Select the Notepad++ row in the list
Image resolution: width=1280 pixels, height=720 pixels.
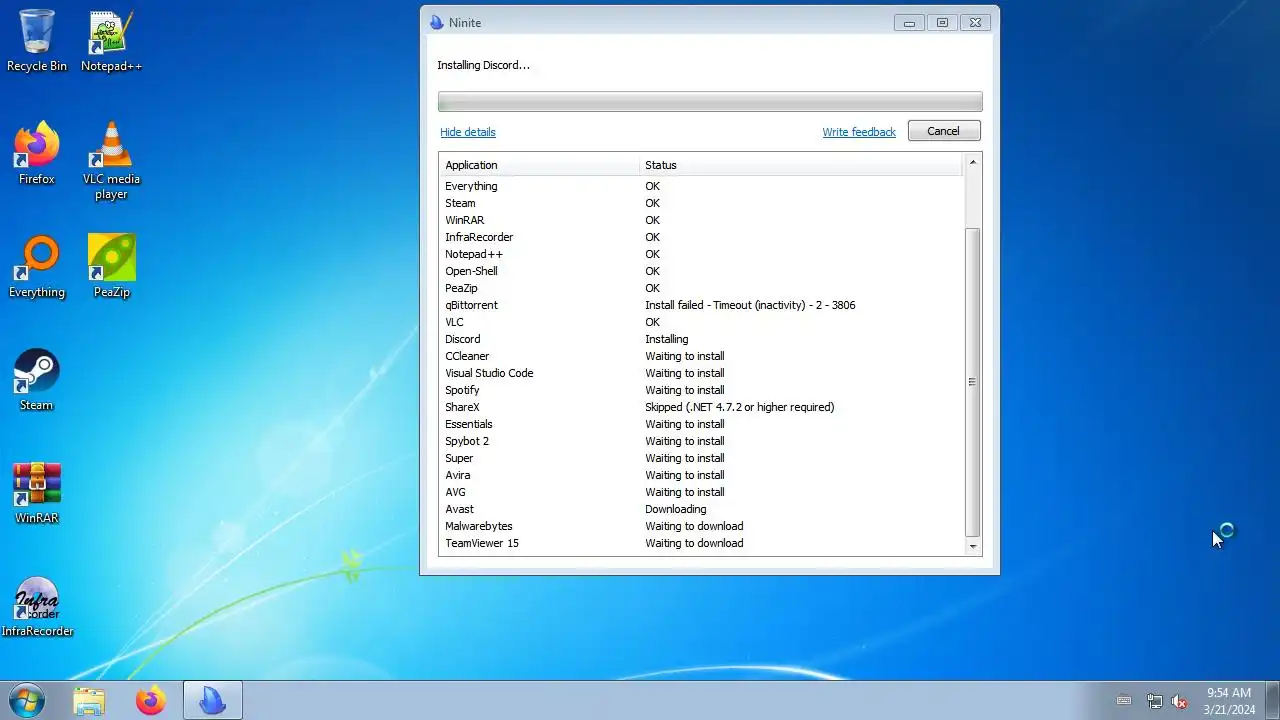pos(701,254)
